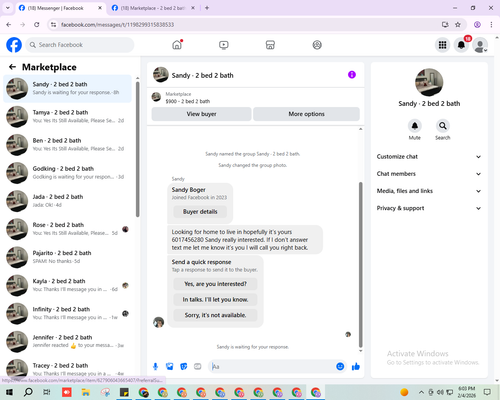Open the account profile avatar menu
500x400 pixels.
pyautogui.click(x=480, y=45)
